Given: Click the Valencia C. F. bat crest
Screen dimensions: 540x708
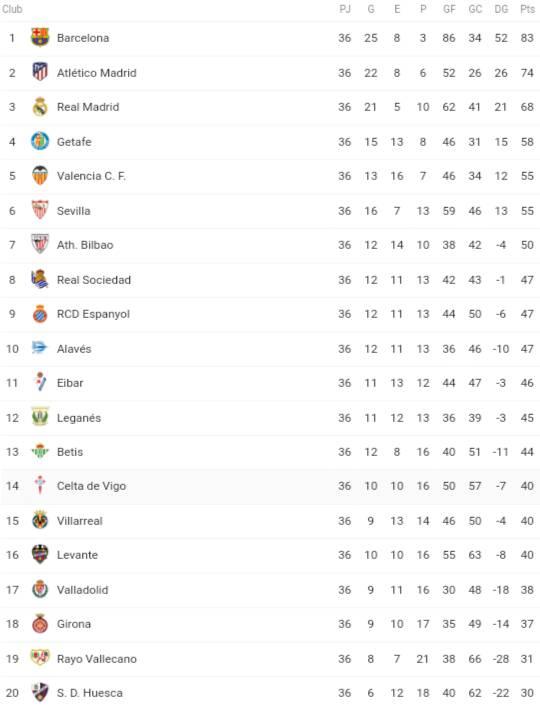Looking at the screenshot, I should (40, 176).
